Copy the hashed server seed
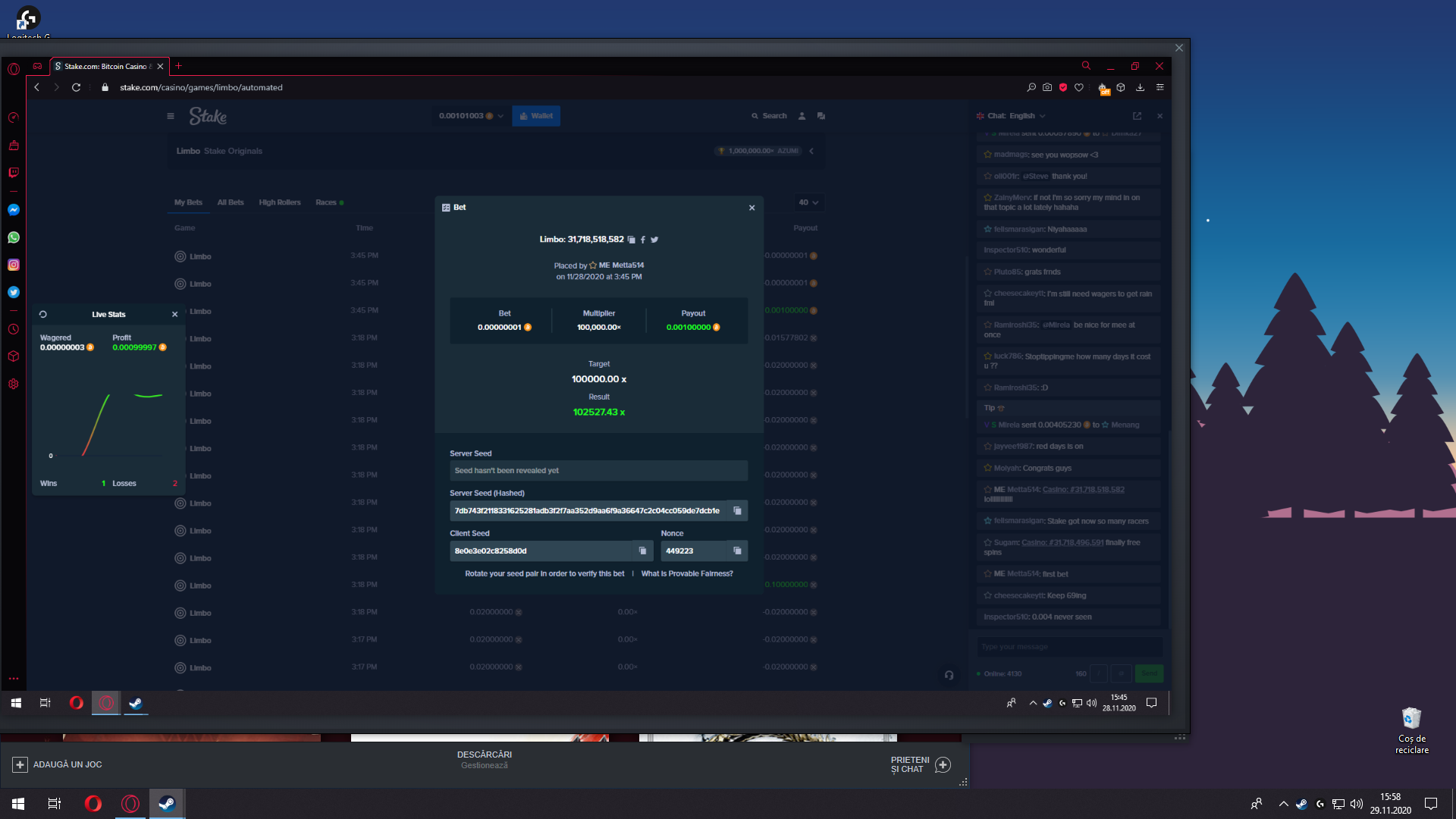This screenshot has height=819, width=1456. point(737,511)
